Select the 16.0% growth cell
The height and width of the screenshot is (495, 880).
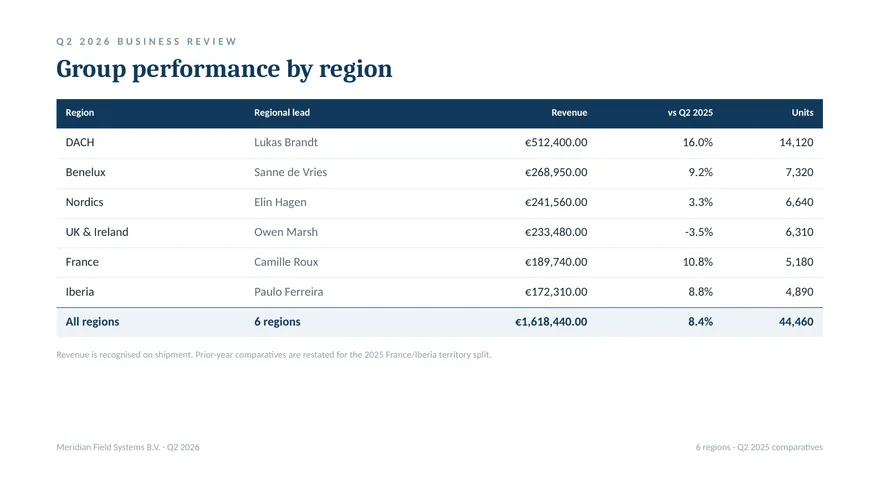pyautogui.click(x=698, y=143)
